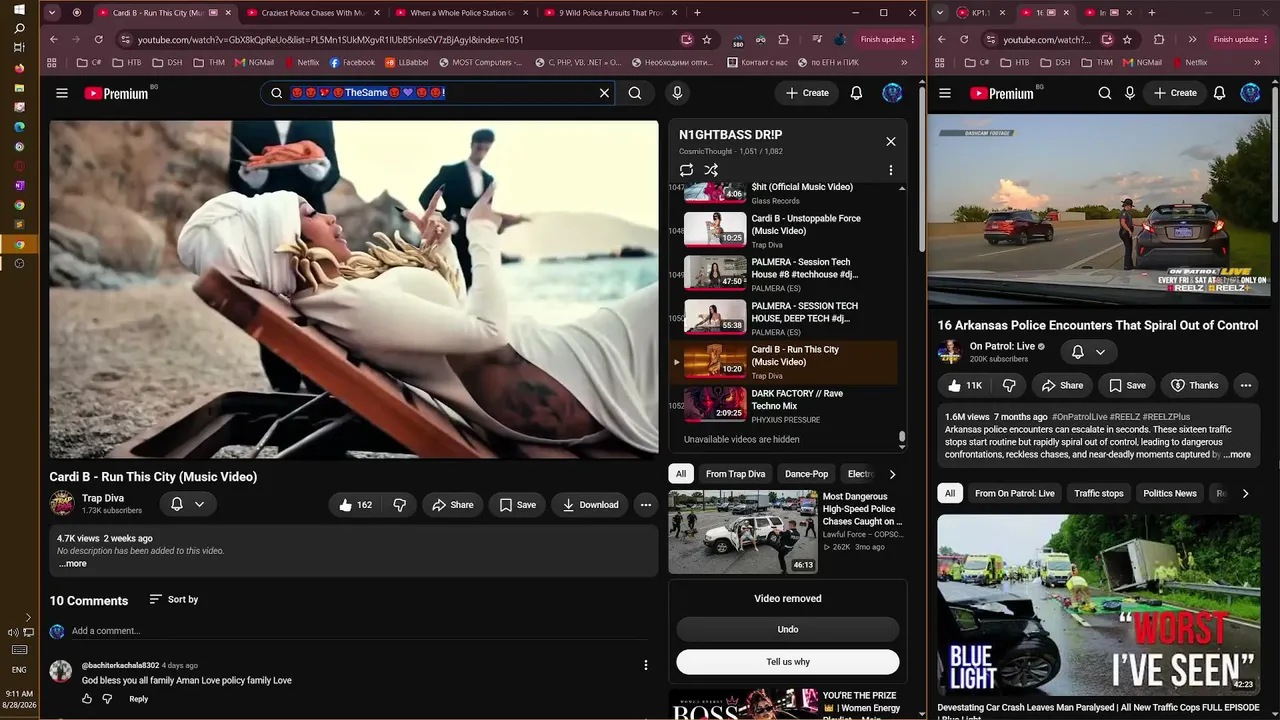
Task: Dislike the comment by bachiterkachala8302
Action: 107,699
